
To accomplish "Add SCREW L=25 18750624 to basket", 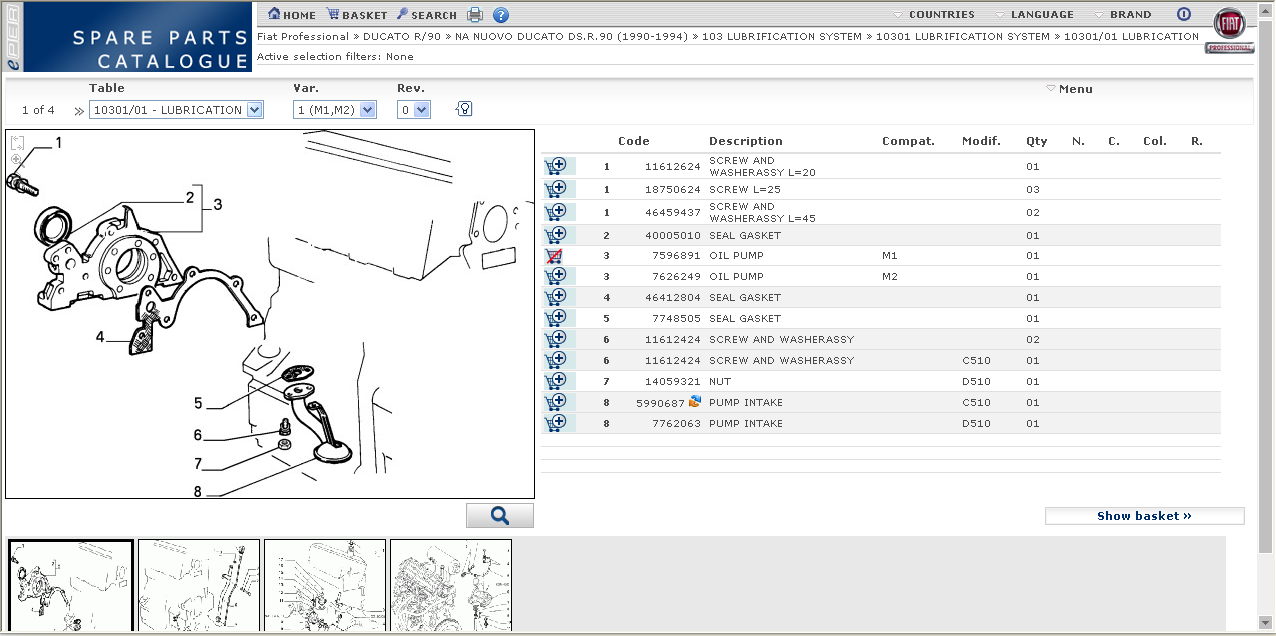I will pyautogui.click(x=556, y=189).
